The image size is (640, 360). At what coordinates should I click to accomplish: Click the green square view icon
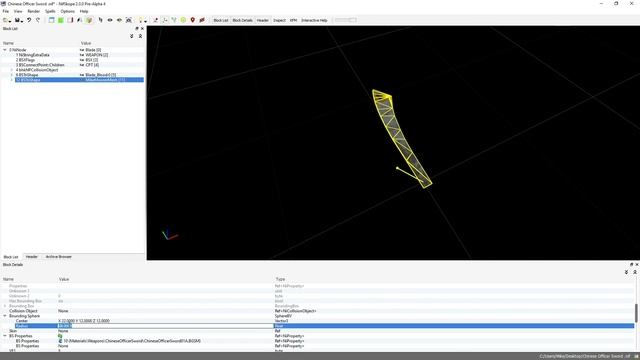[61, 20]
